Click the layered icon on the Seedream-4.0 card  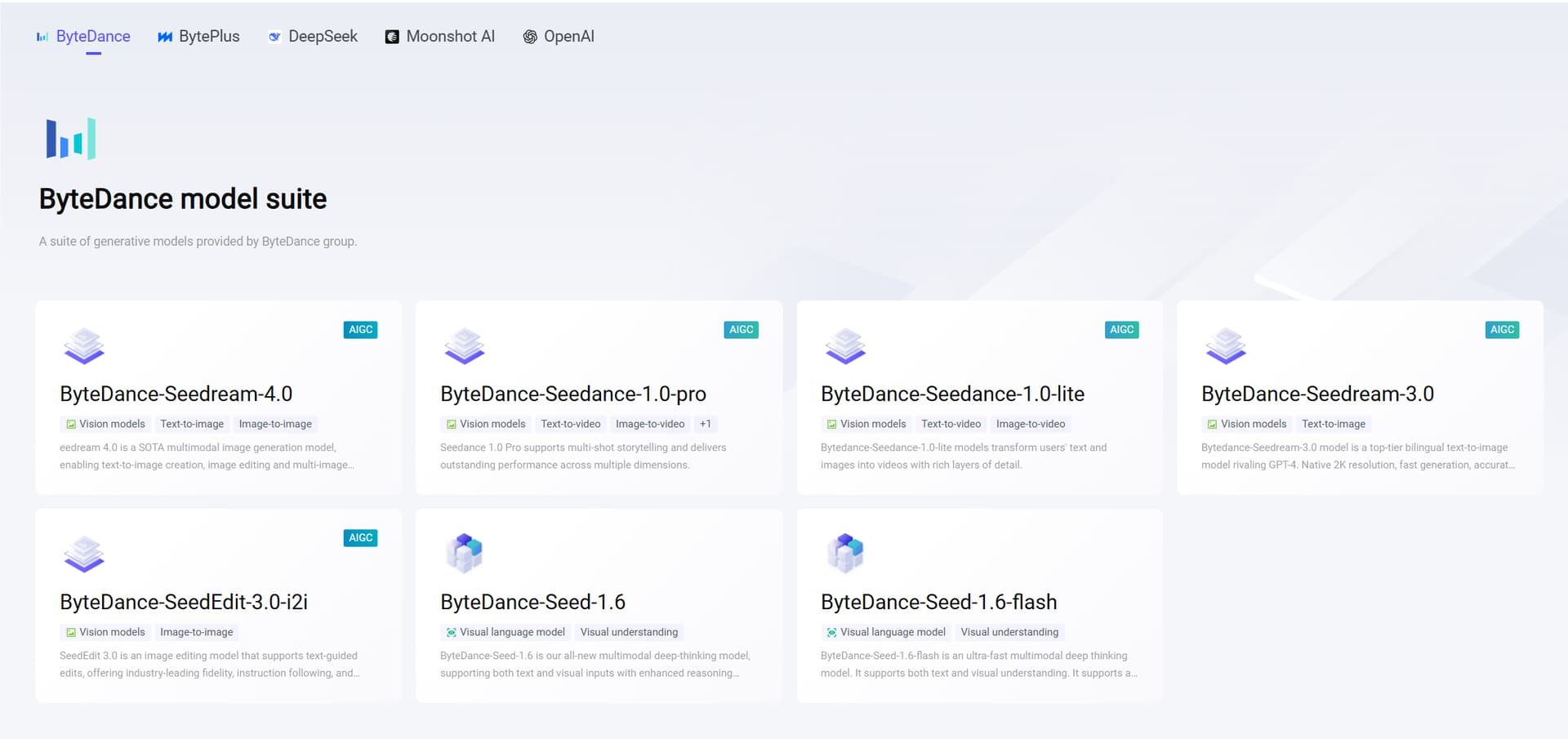coord(84,346)
